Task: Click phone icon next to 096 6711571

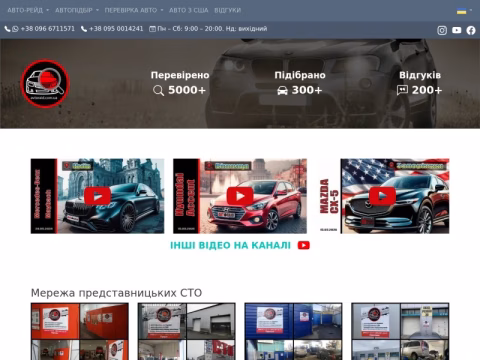Action: (x=7, y=29)
